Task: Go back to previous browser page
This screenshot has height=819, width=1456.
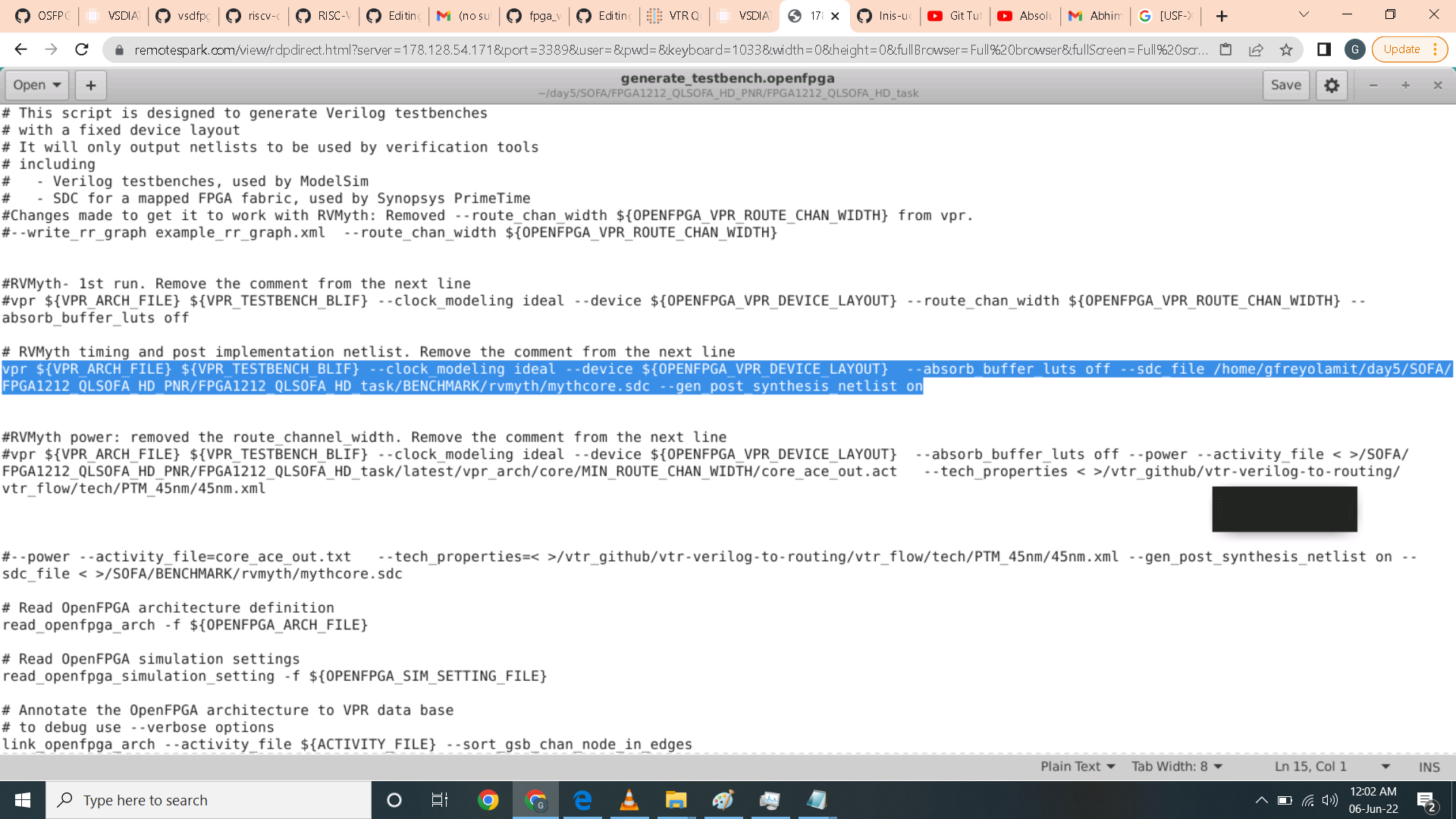Action: pos(20,49)
